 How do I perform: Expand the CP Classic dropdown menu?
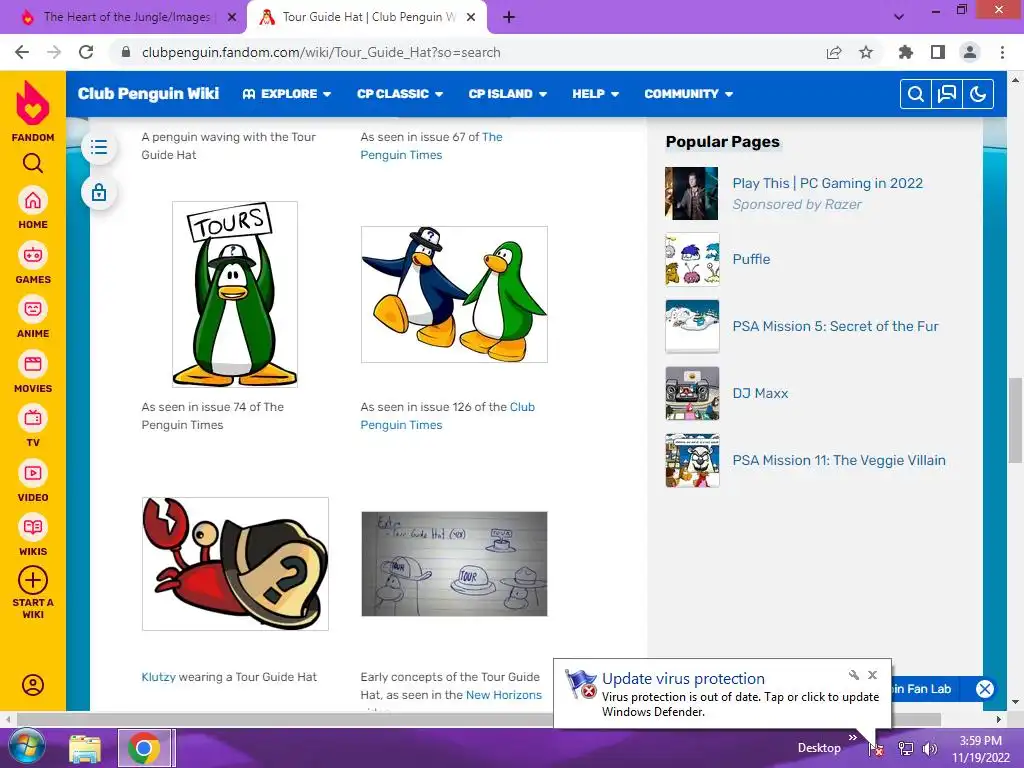[400, 94]
